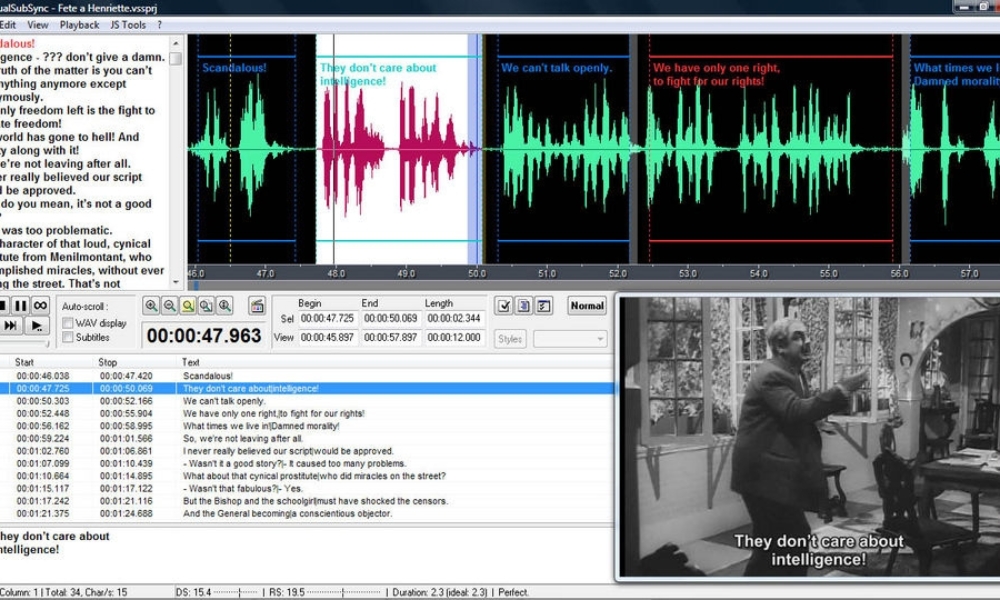Image resolution: width=1000 pixels, height=600 pixels.
Task: Click the 50.0 mark on time ruler
Action: [476, 274]
